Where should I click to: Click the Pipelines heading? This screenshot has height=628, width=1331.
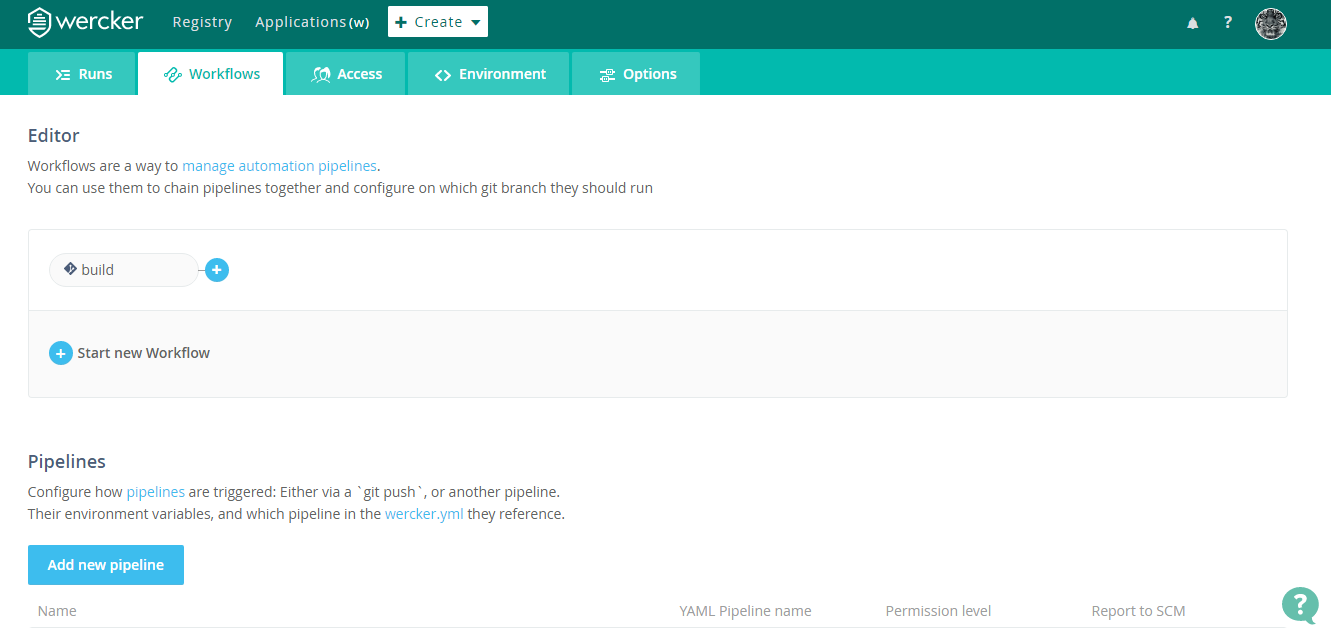point(66,461)
